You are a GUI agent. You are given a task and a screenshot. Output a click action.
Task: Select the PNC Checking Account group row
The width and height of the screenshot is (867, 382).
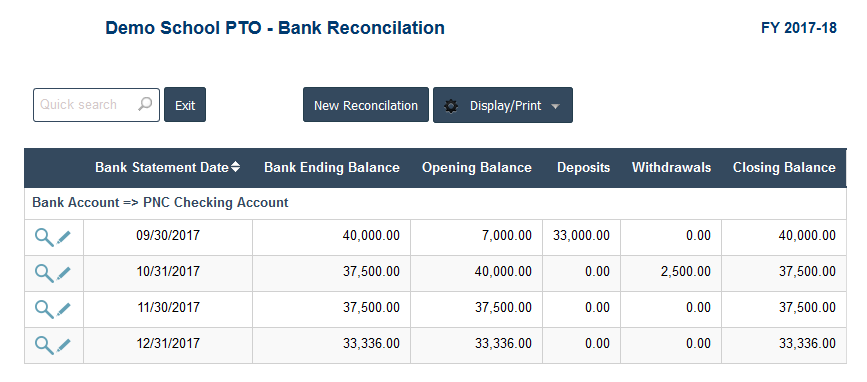[435, 203]
